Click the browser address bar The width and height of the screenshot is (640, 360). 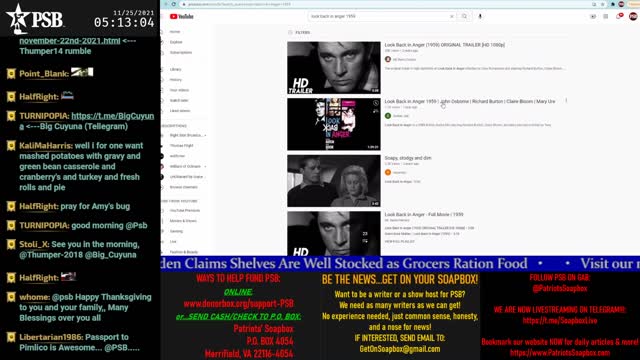click(x=384, y=4)
